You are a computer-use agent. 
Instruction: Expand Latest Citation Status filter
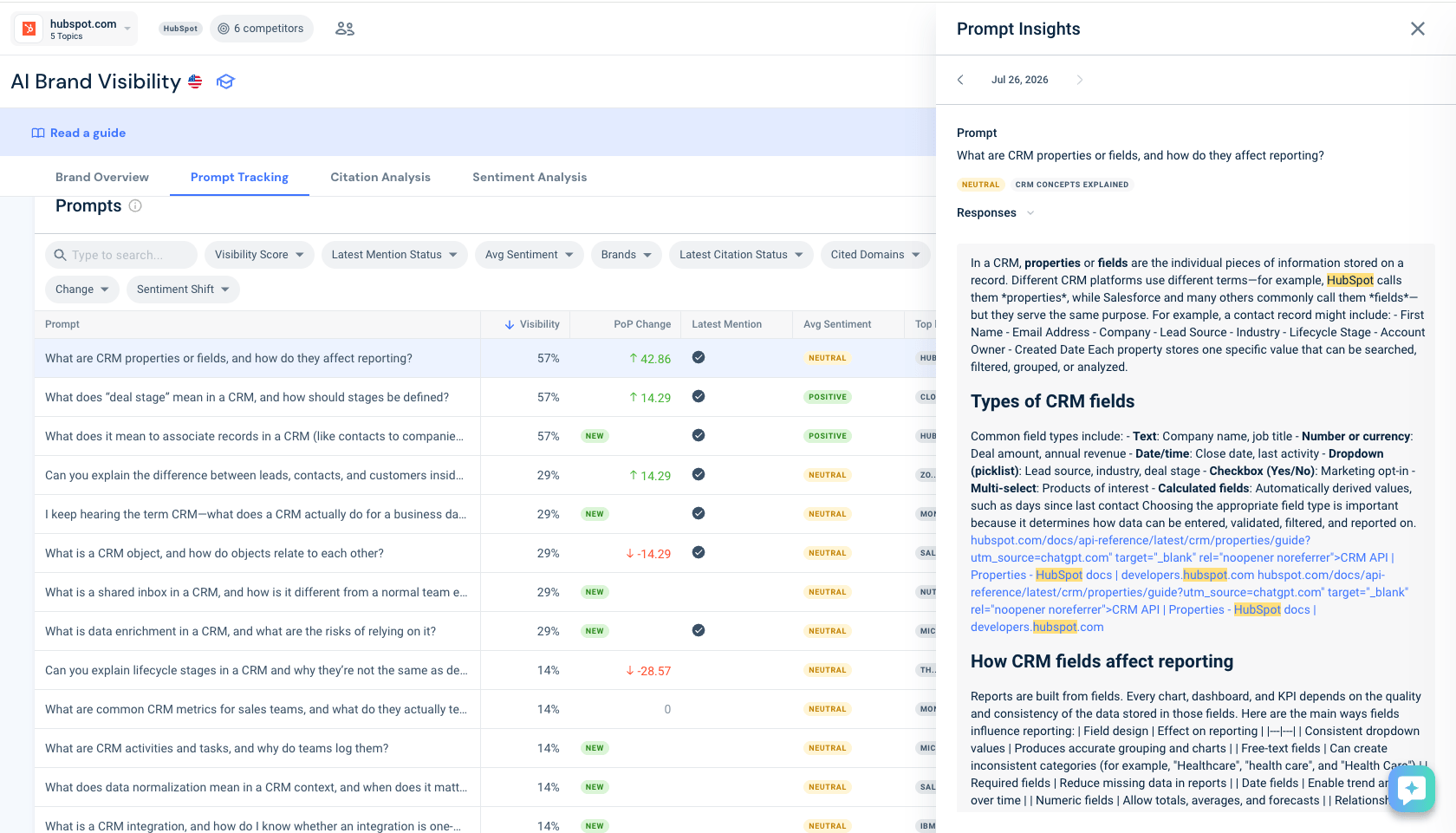coord(741,255)
